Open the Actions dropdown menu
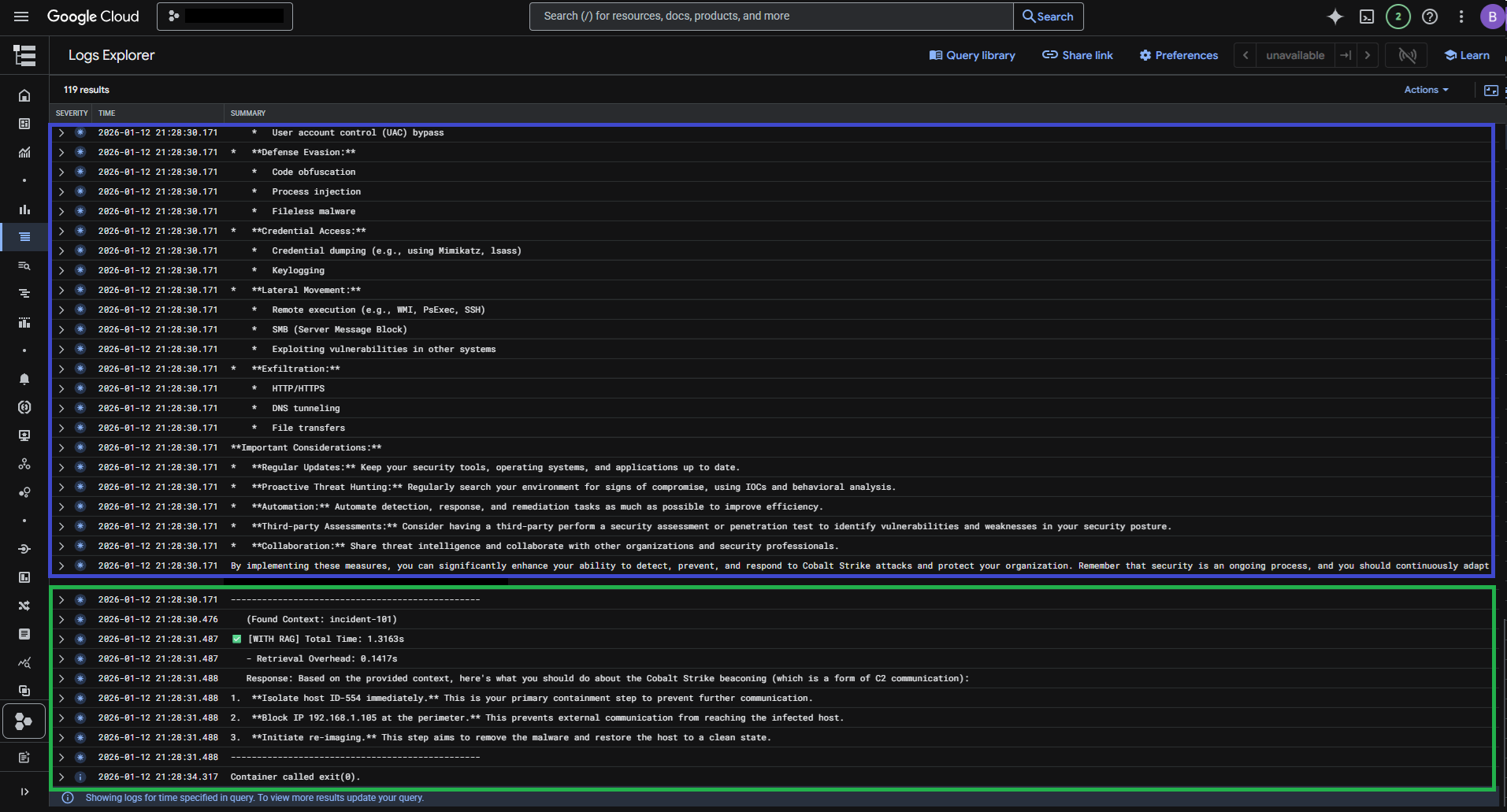Image resolution: width=1507 pixels, height=812 pixels. pos(1426,90)
